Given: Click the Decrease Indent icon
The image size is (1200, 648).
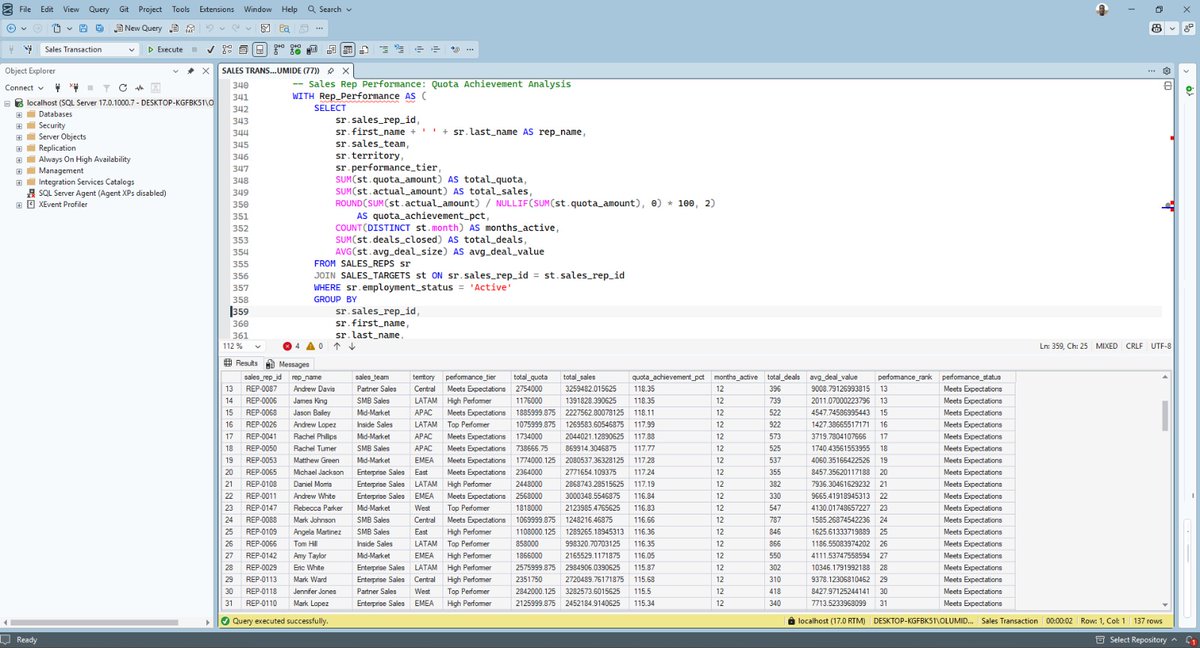Looking at the screenshot, I should (419, 49).
